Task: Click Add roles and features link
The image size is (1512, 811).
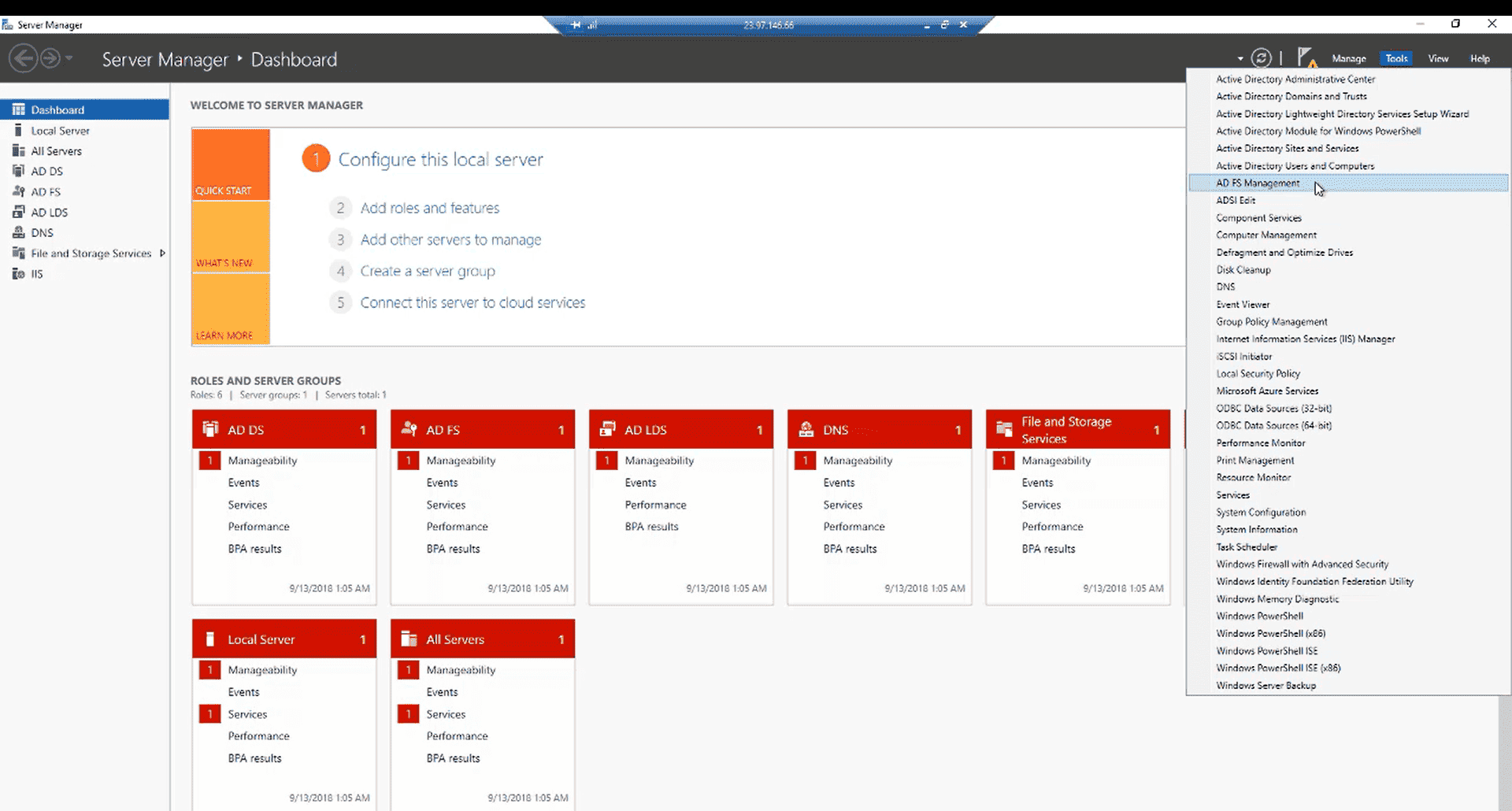Action: pyautogui.click(x=429, y=208)
